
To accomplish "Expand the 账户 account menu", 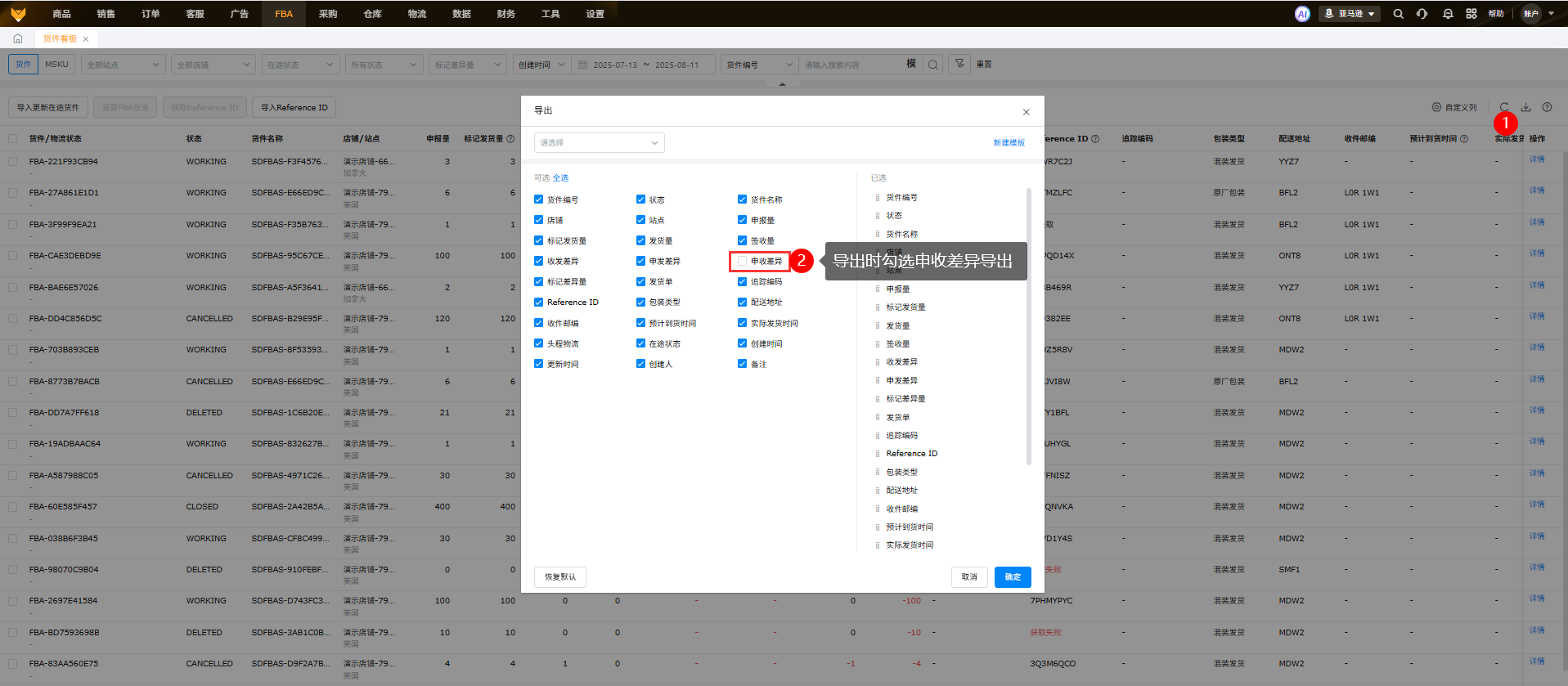I will pos(1538,14).
